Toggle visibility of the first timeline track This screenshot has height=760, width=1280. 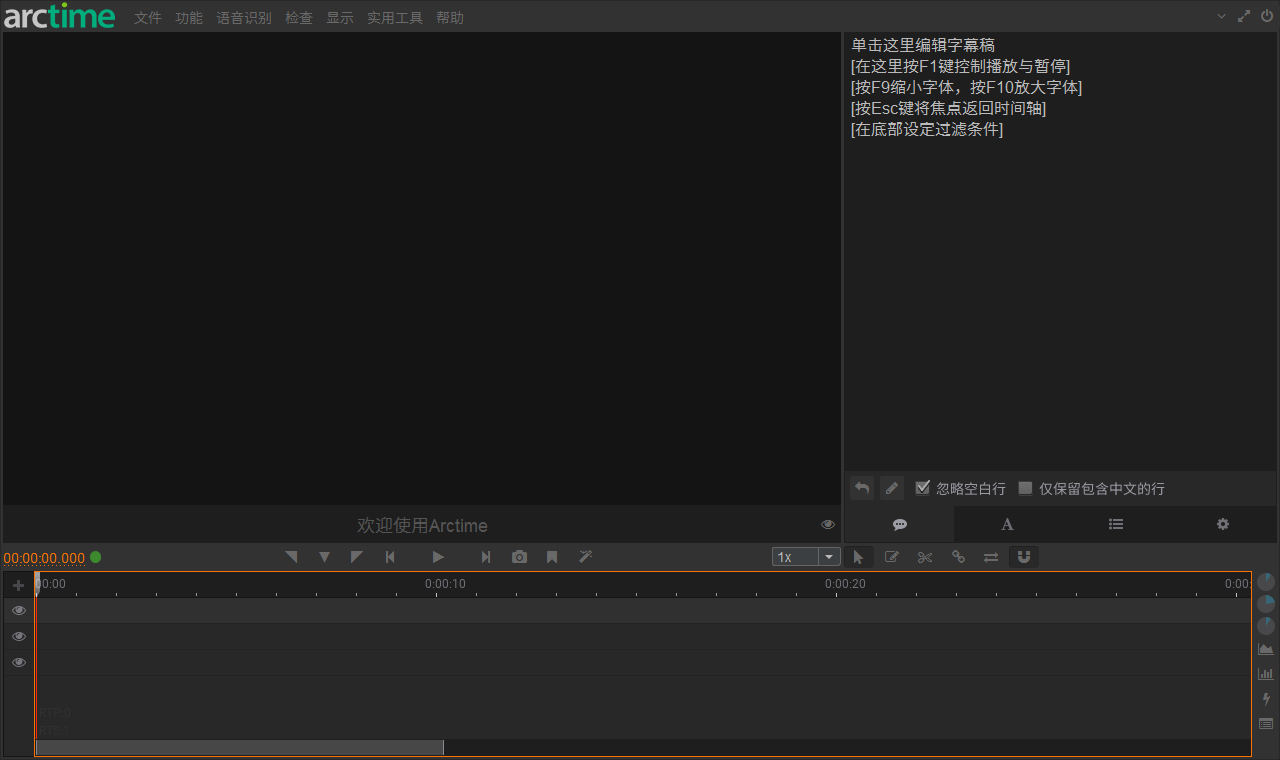click(x=18, y=610)
